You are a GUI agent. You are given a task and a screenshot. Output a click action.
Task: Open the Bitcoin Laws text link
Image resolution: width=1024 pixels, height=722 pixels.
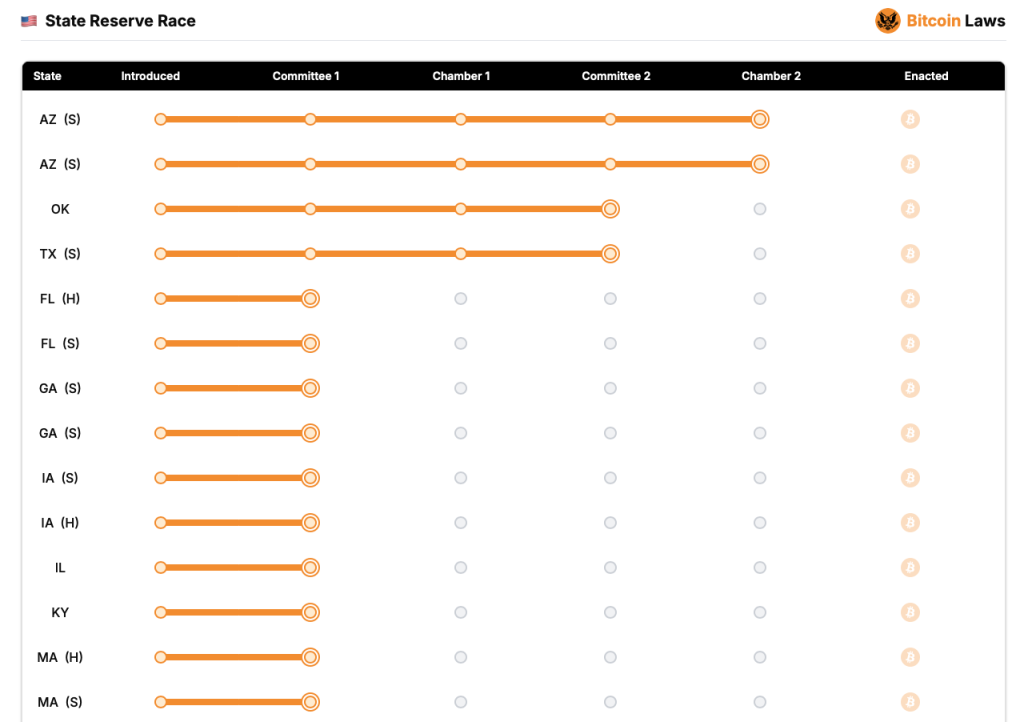tap(955, 21)
